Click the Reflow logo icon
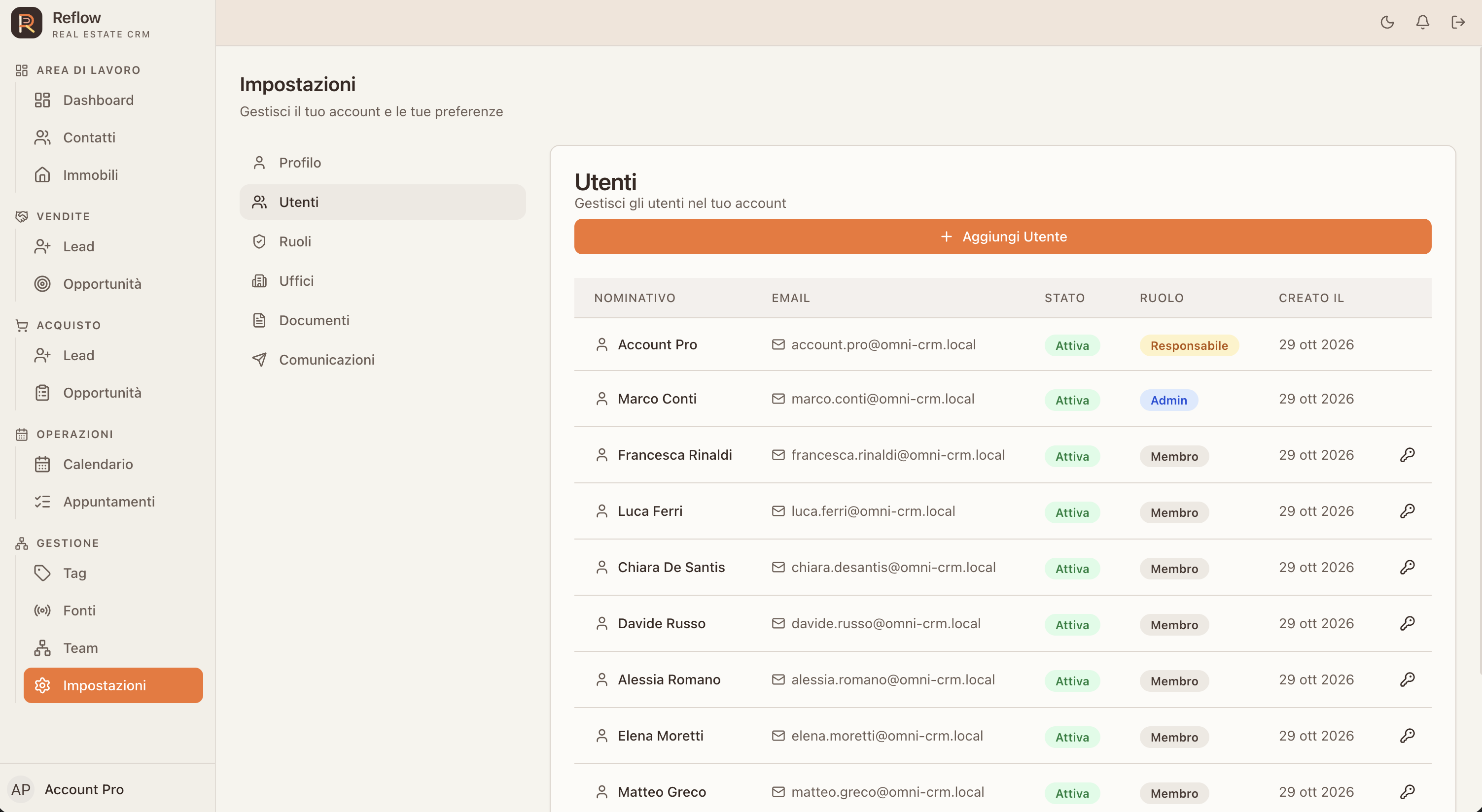 pyautogui.click(x=27, y=23)
